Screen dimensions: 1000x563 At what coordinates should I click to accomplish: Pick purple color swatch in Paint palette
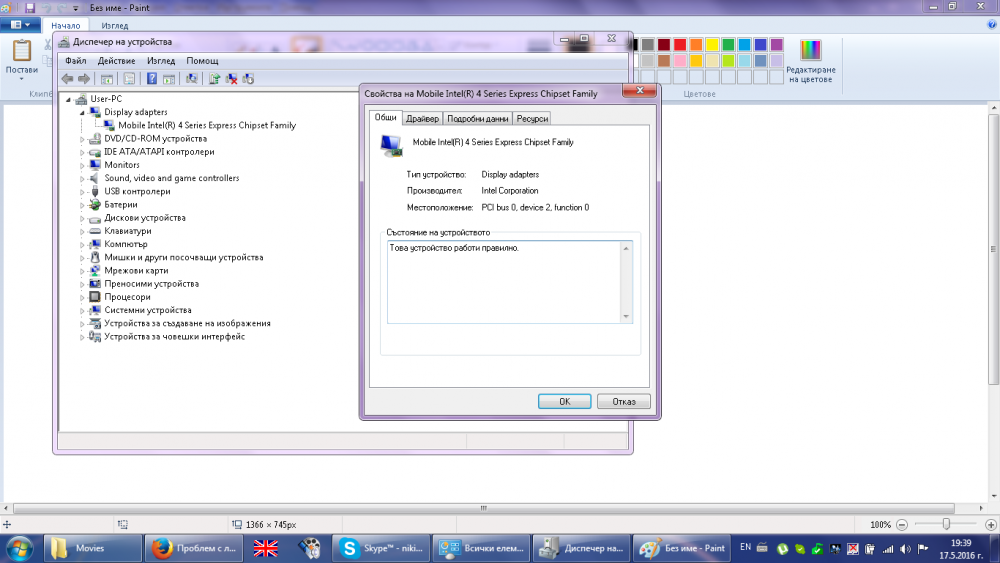point(776,45)
